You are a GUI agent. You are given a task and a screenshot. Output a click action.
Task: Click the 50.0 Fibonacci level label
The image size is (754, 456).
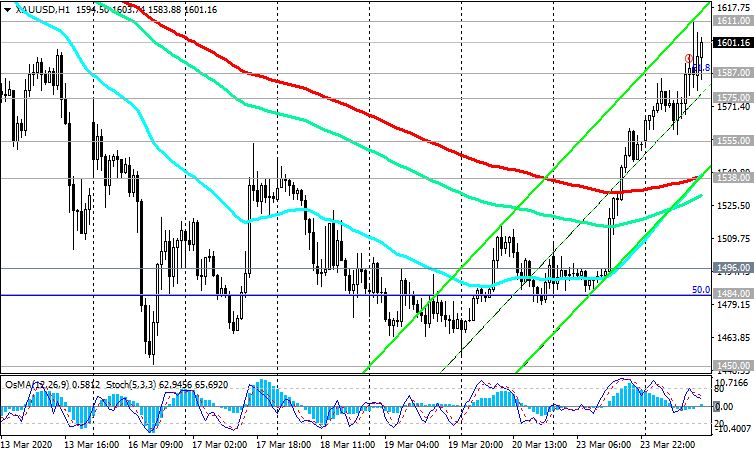coord(701,290)
